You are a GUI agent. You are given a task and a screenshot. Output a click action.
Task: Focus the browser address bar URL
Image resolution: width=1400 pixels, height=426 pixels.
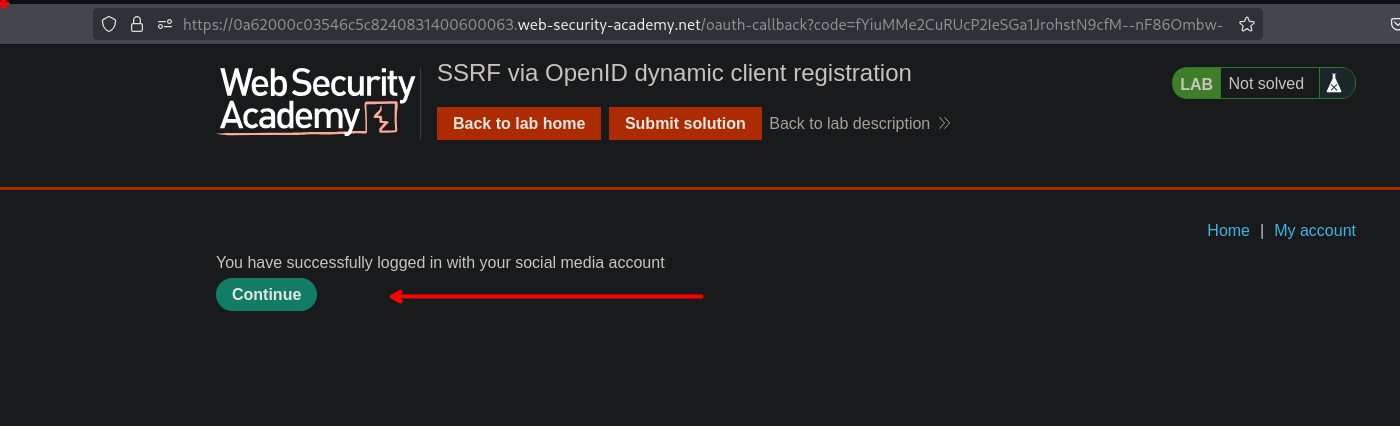coord(700,24)
